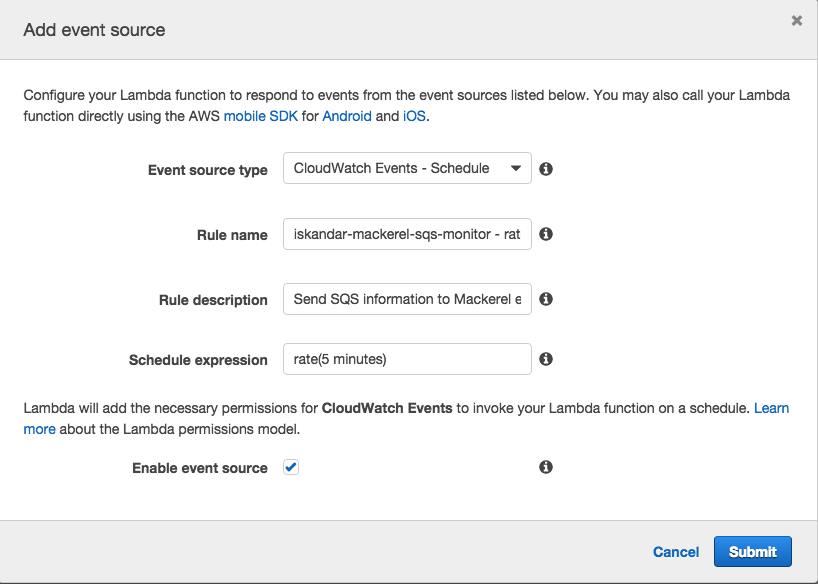
Task: Click the Rule description text field
Action: [x=407, y=299]
